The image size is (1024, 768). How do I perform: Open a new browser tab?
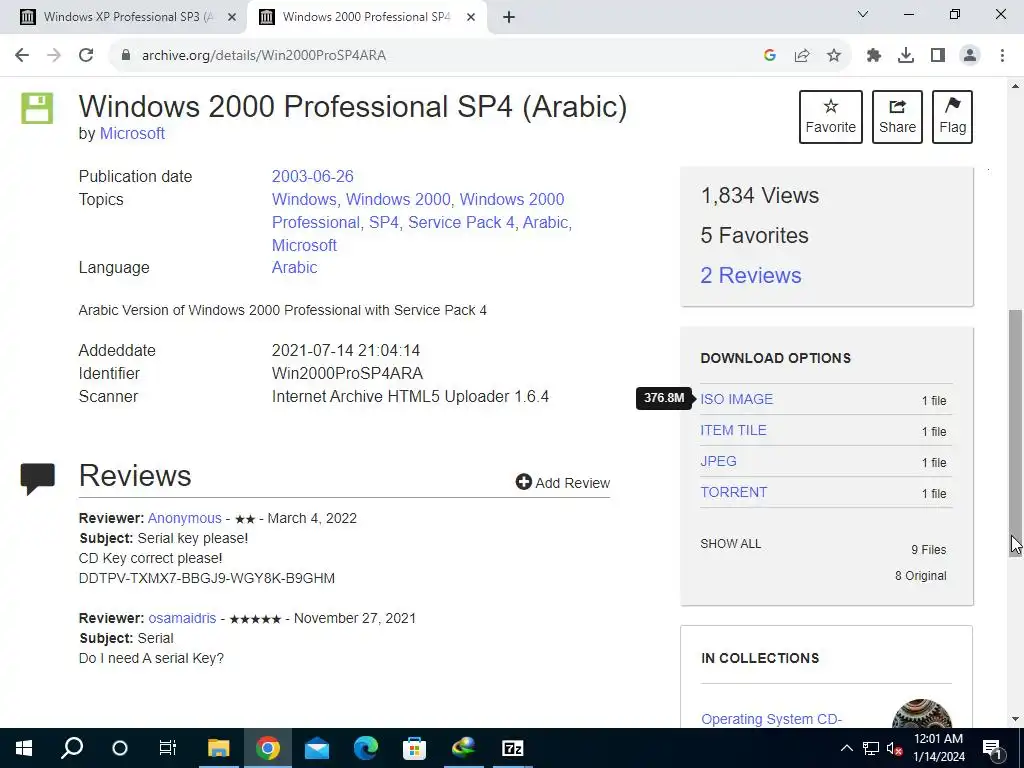509,18
